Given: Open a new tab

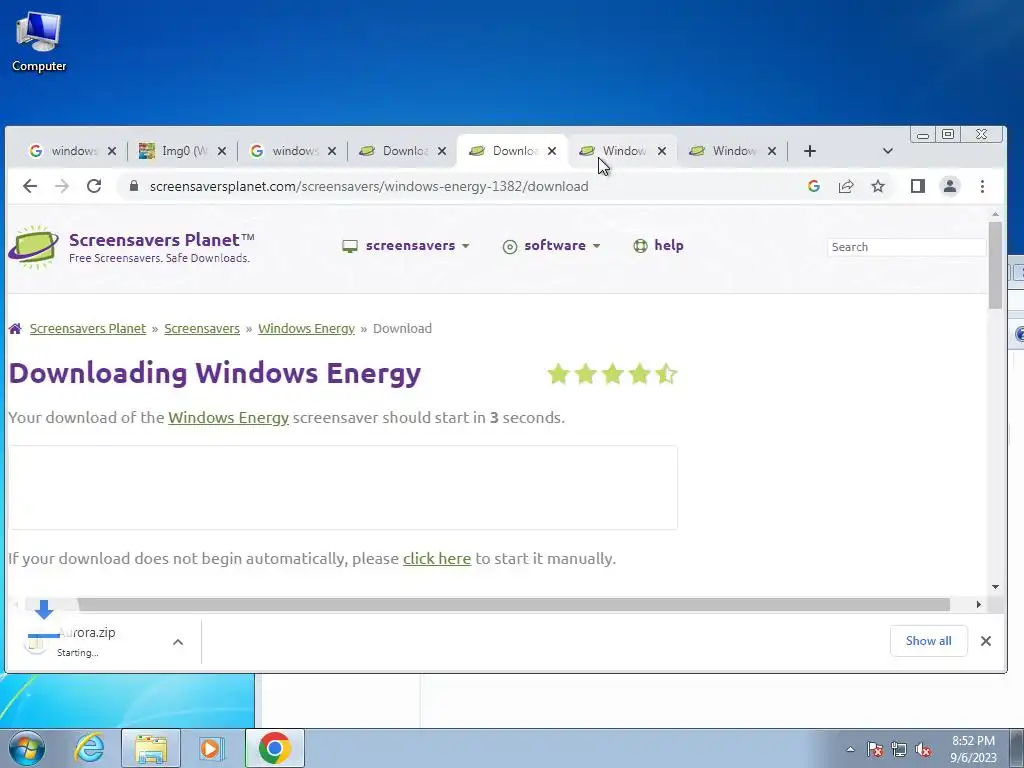Looking at the screenshot, I should 810,151.
